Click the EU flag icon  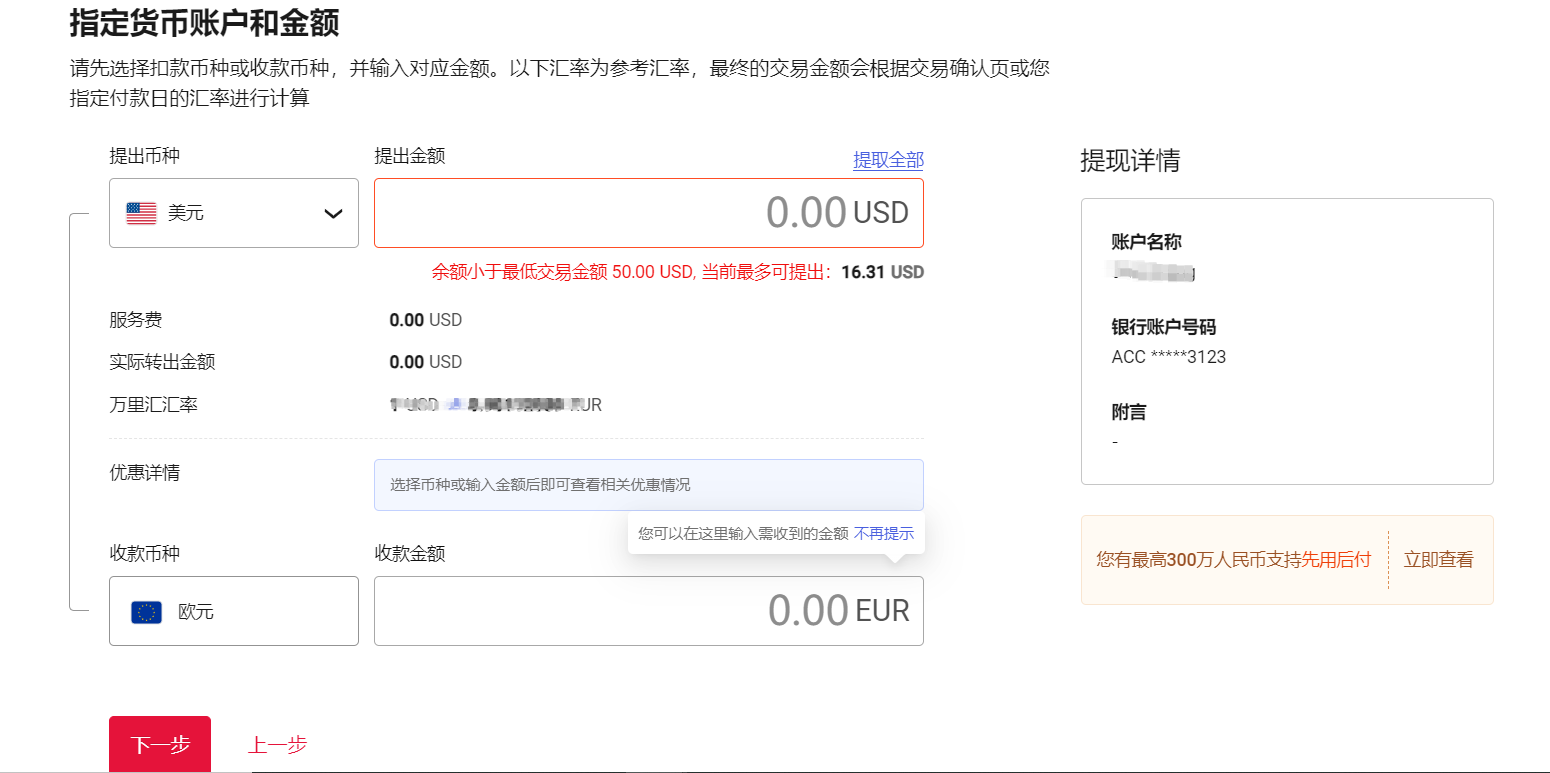coord(146,612)
